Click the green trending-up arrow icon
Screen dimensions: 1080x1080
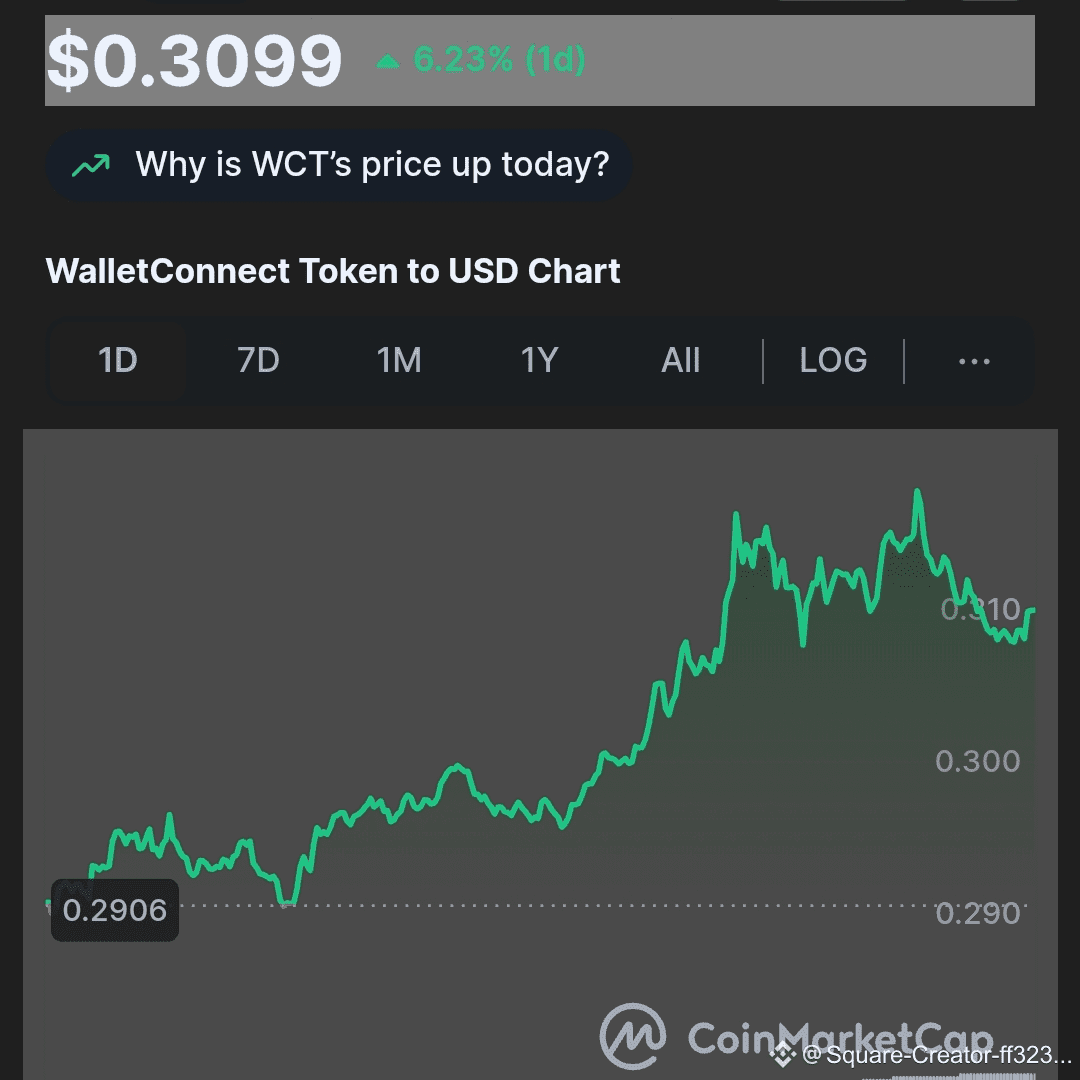(x=91, y=165)
